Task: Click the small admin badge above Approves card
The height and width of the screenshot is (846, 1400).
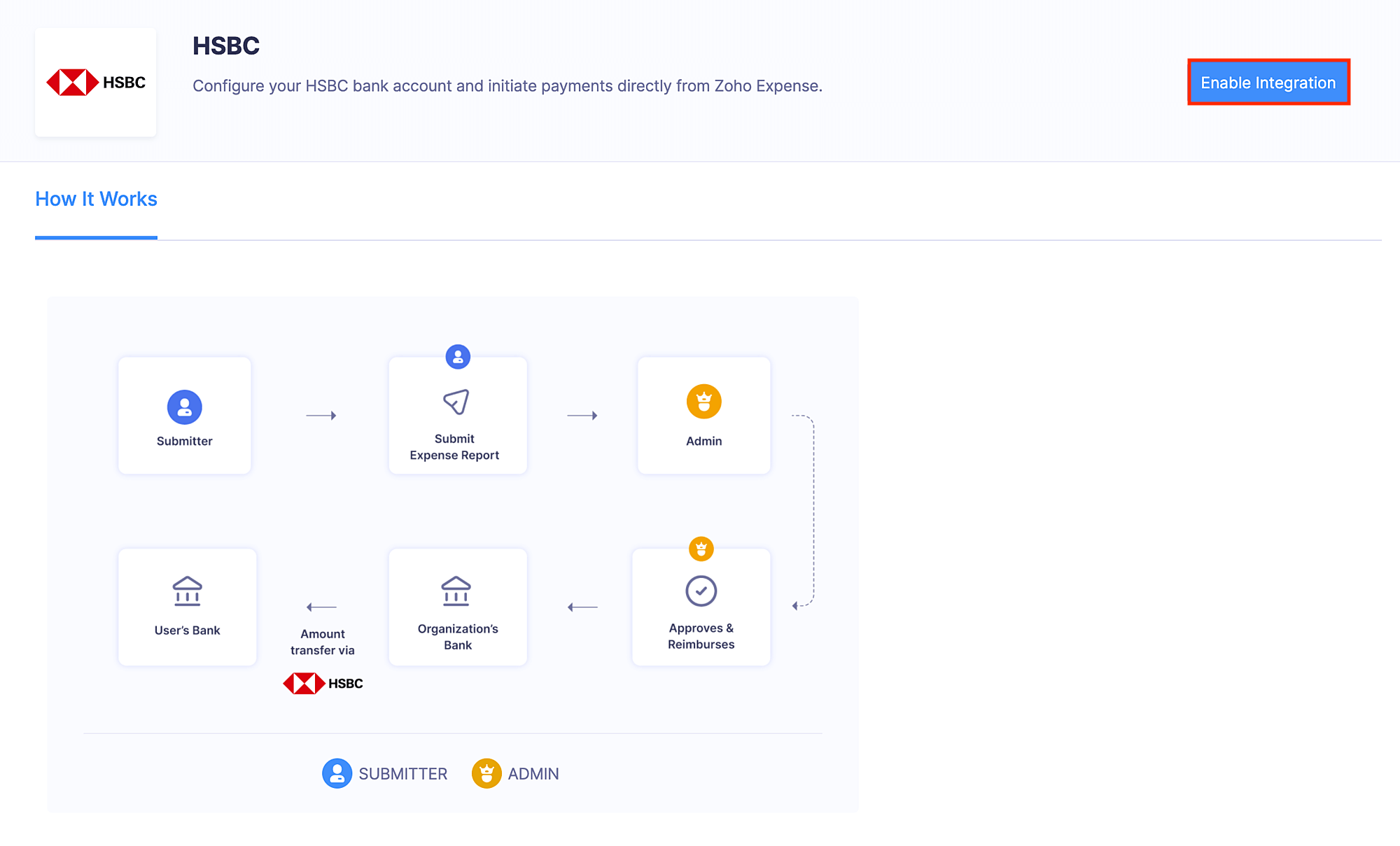Action: pos(701,549)
